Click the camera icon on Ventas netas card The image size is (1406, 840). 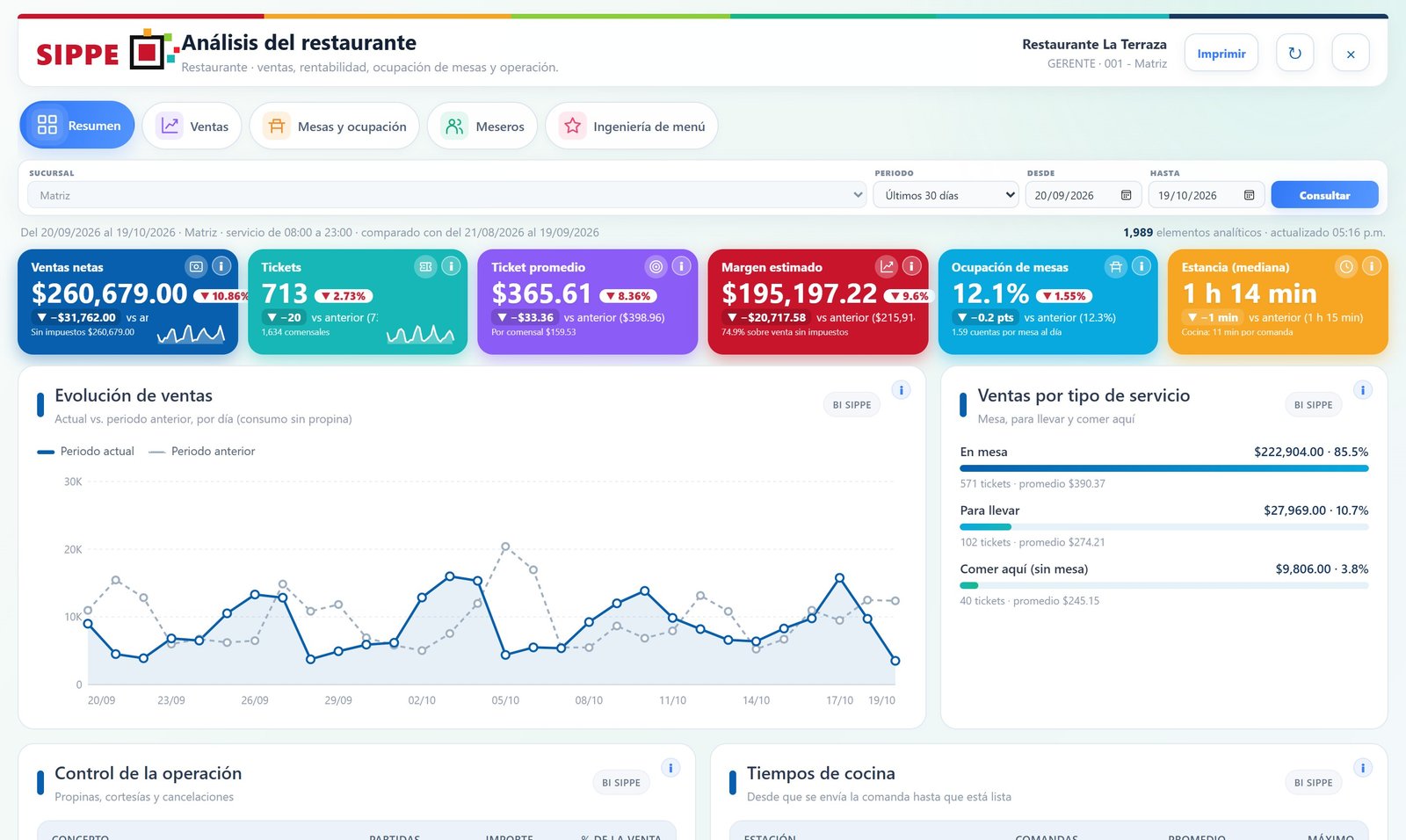[x=196, y=266]
